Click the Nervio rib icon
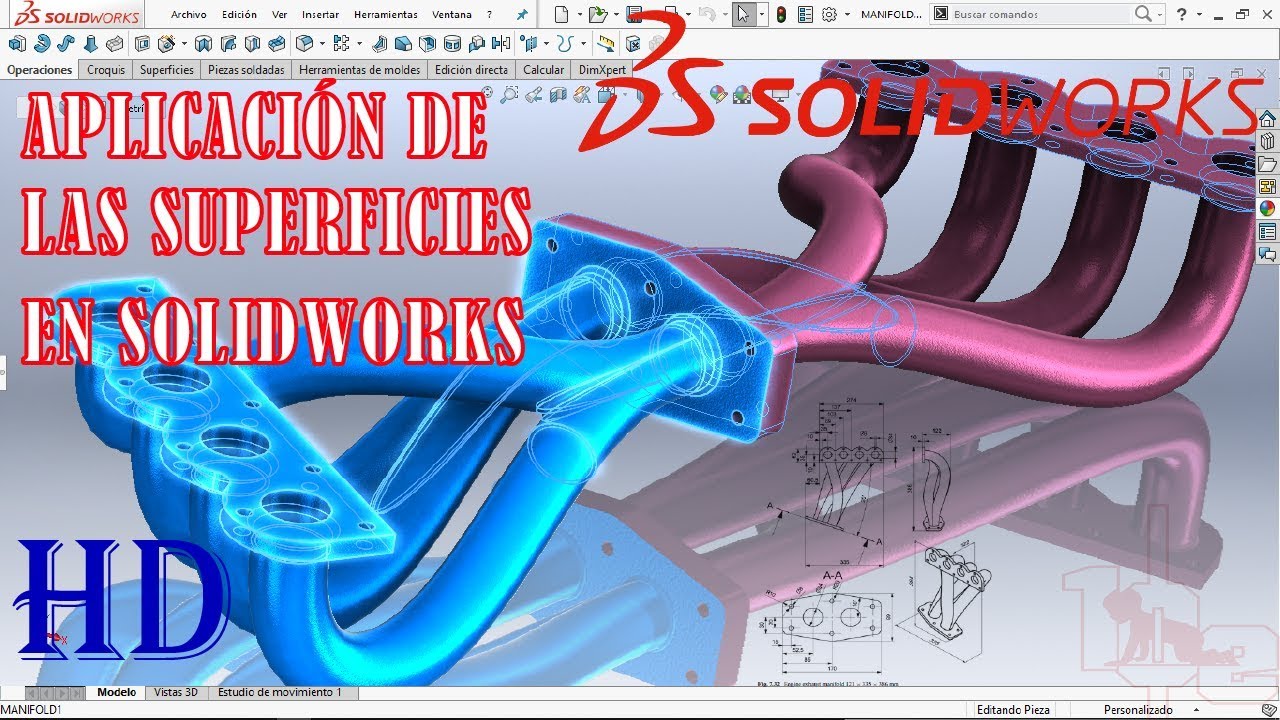The height and width of the screenshot is (720, 1280). point(380,44)
